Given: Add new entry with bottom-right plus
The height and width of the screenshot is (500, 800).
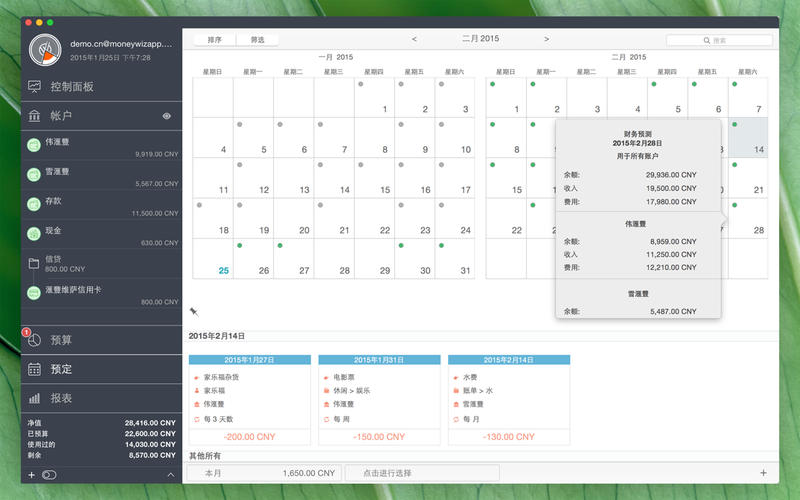Looking at the screenshot, I should pos(763,473).
